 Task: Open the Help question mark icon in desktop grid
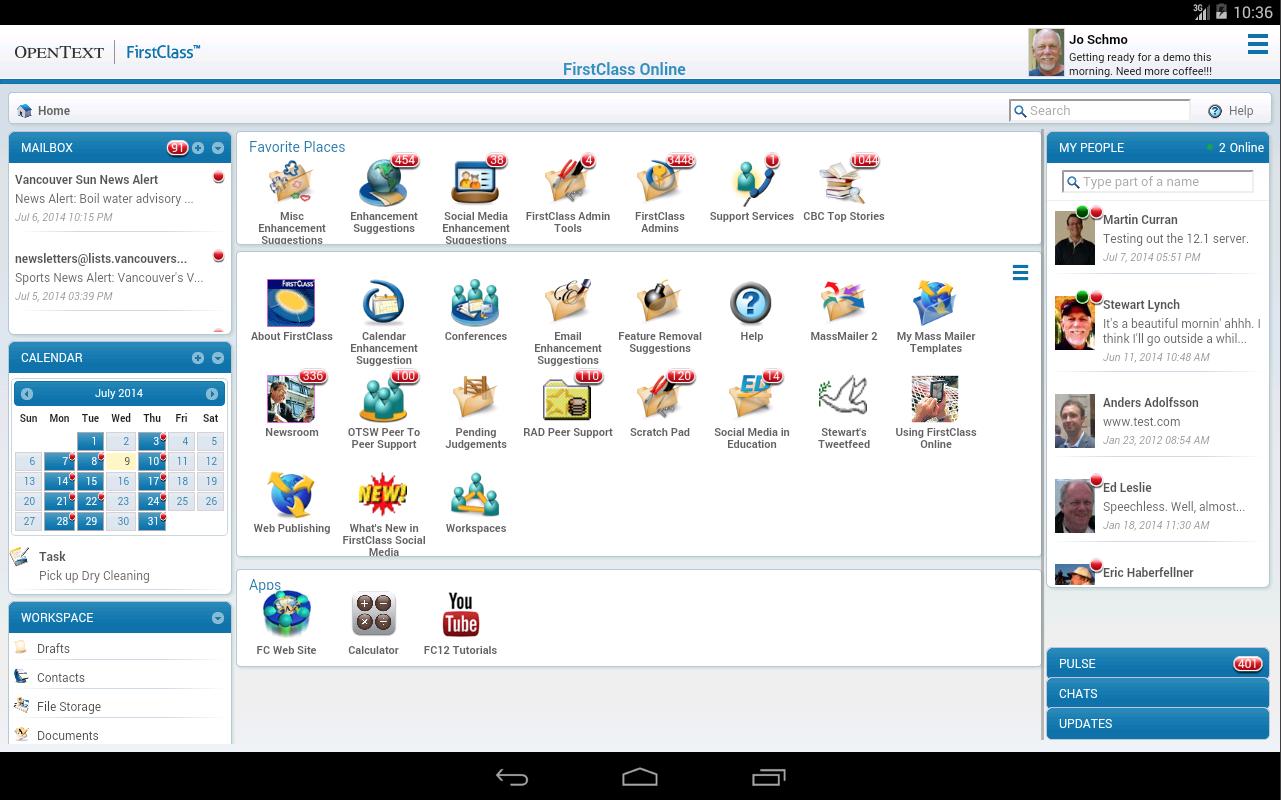(752, 303)
